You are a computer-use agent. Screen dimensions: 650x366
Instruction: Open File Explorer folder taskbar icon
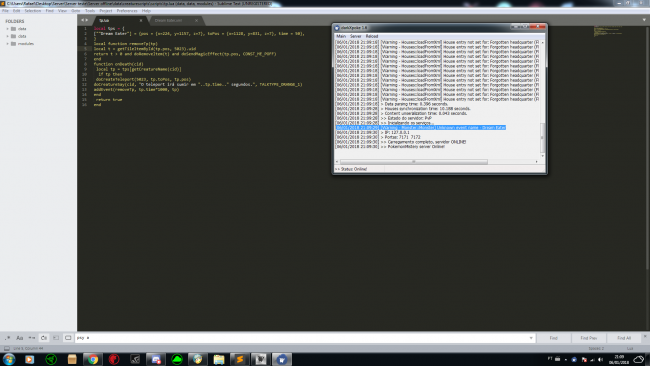coord(219,359)
